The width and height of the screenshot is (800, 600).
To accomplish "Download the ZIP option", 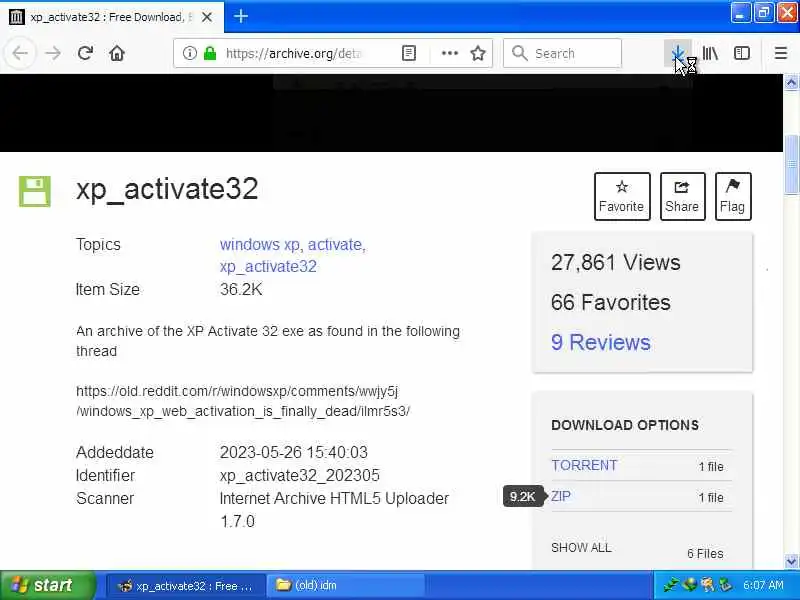I will pos(561,496).
